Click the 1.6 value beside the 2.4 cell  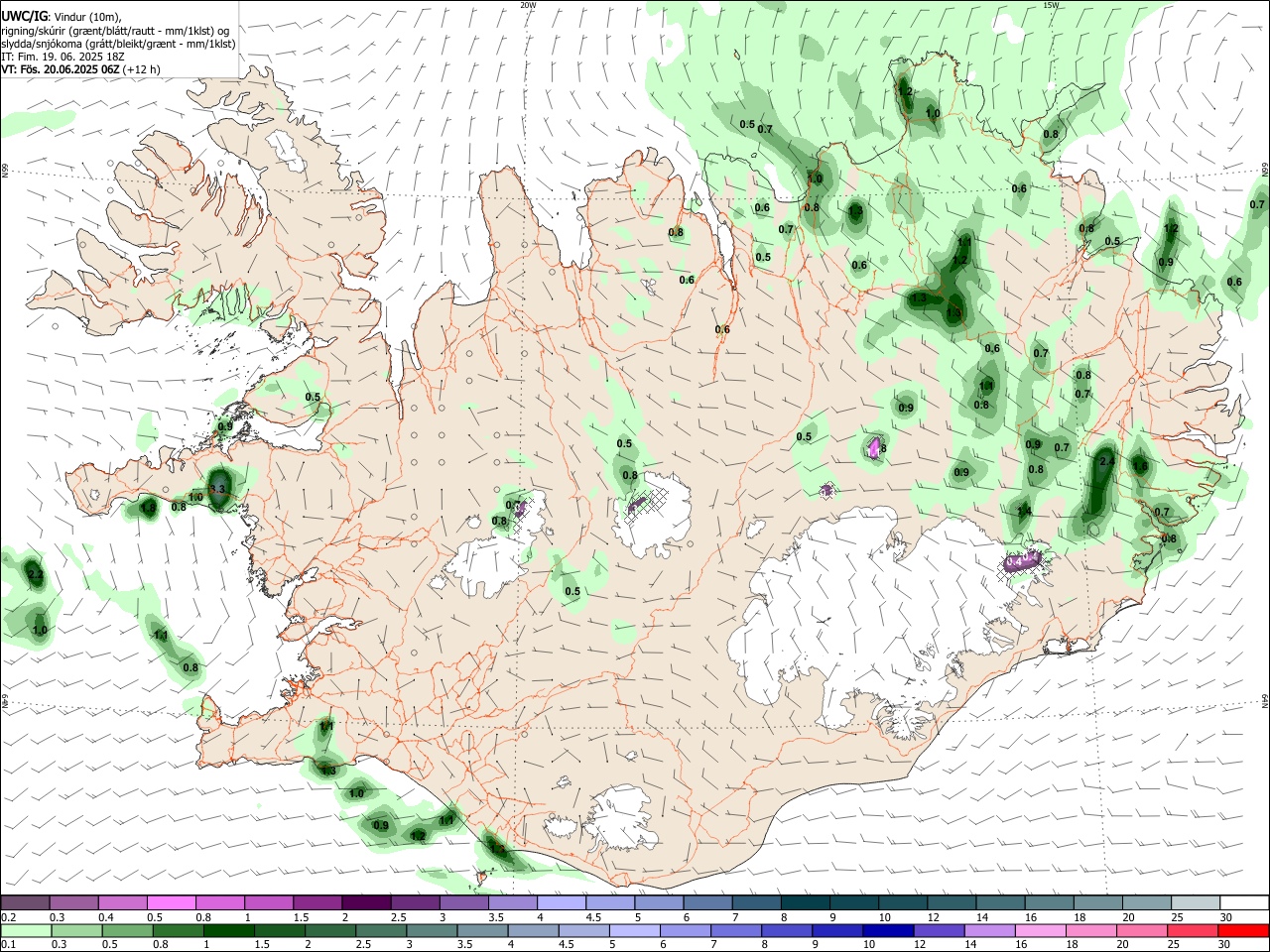point(1140,466)
